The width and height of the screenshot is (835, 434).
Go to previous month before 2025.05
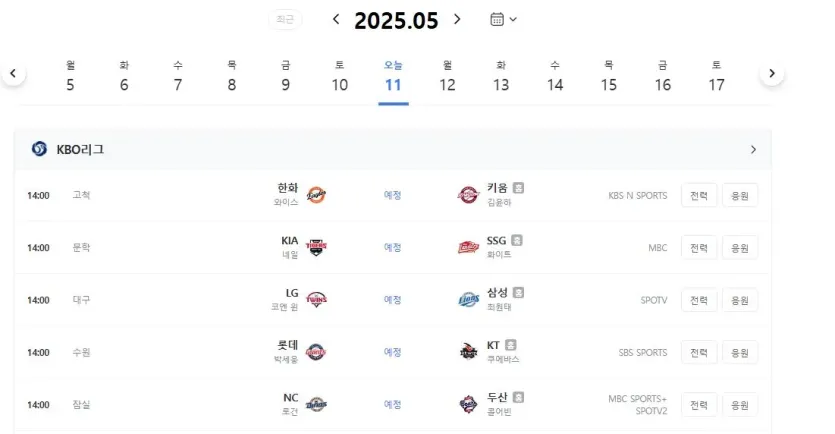click(336, 19)
